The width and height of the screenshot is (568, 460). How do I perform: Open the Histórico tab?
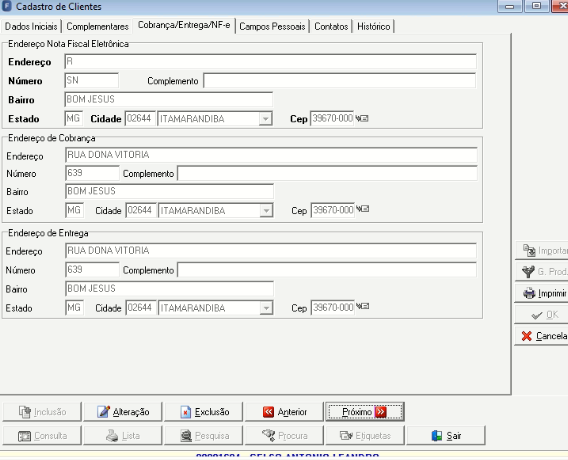(x=373, y=26)
